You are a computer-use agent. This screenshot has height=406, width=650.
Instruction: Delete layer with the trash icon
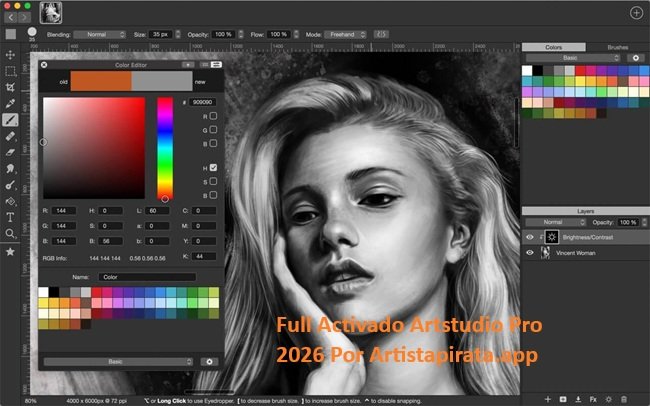pos(623,399)
